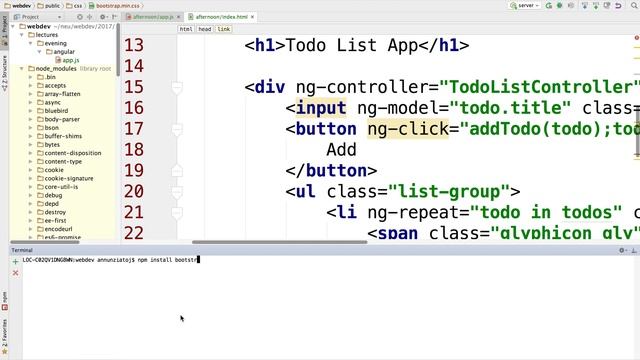Run the server configuration with the green rerun icon
640x360 pixels.
click(549, 5)
